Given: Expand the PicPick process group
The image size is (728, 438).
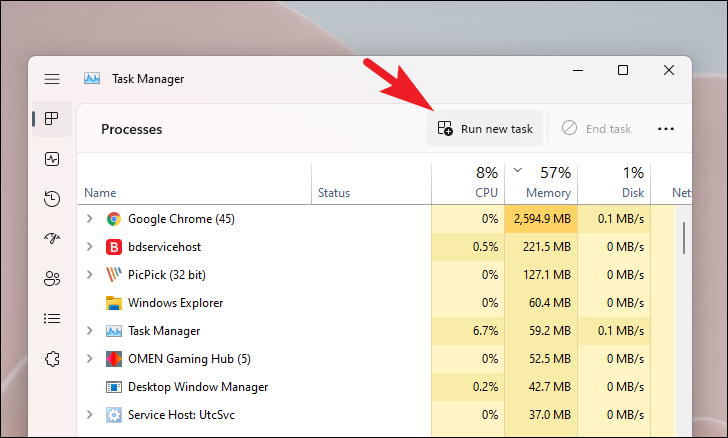Looking at the screenshot, I should [90, 275].
